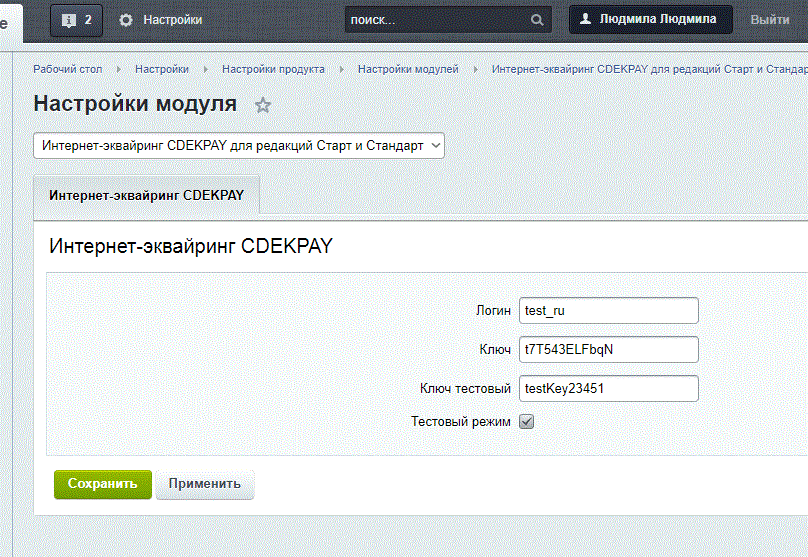
Task: Add page to favorites with star icon
Action: pos(263,105)
